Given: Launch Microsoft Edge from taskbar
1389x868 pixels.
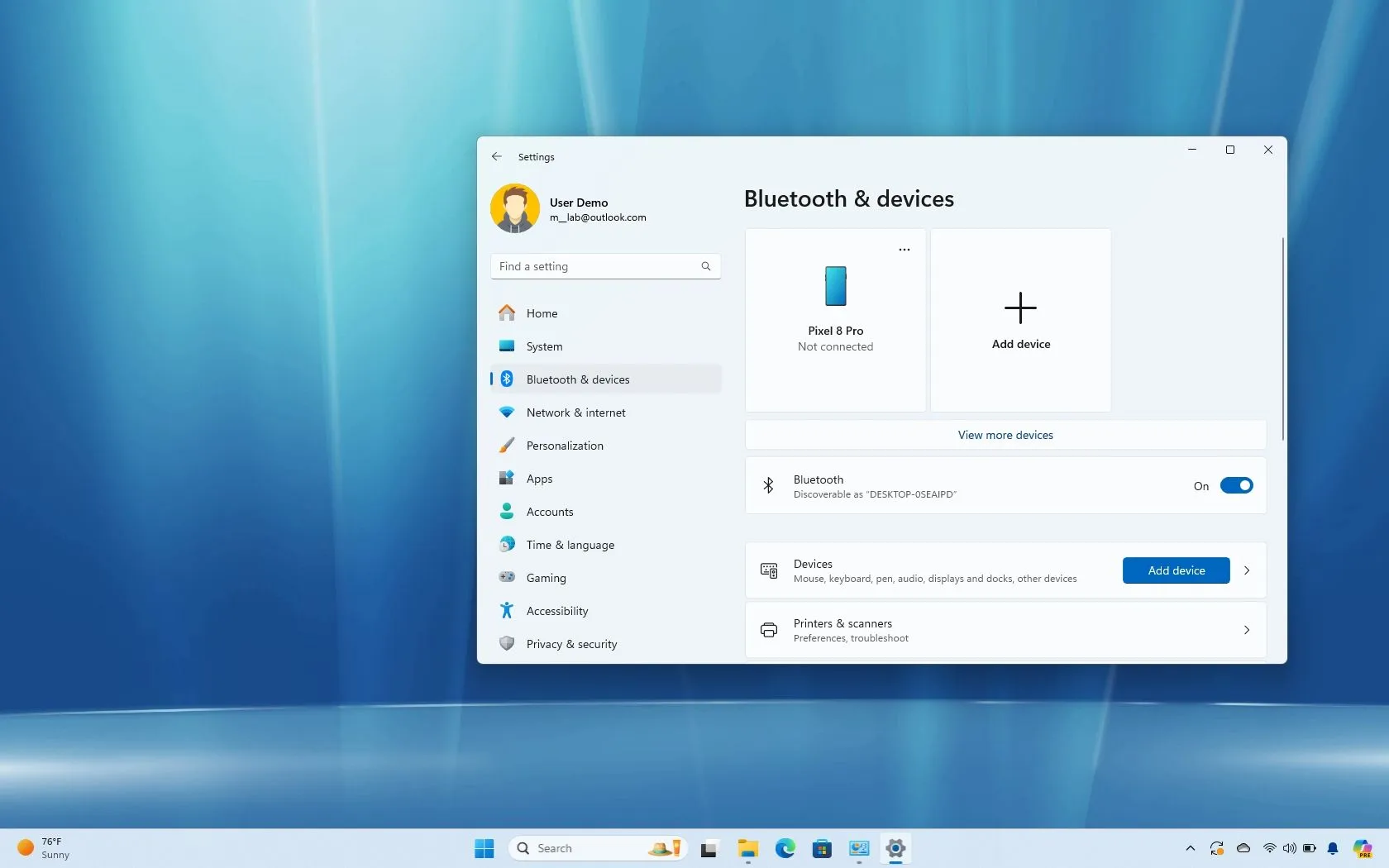Looking at the screenshot, I should [785, 848].
